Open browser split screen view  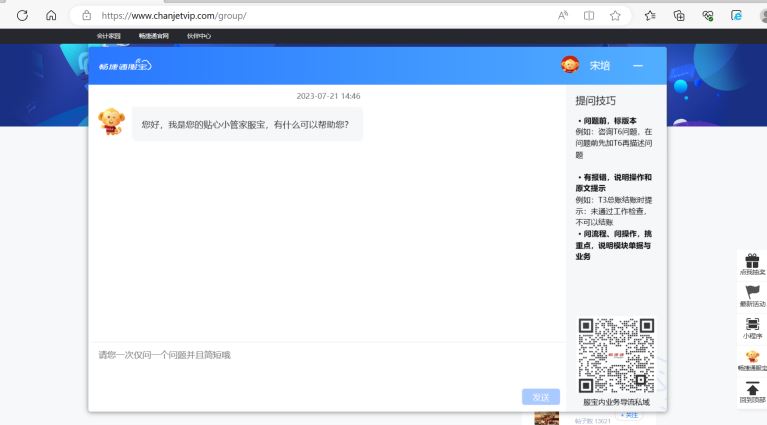pyautogui.click(x=589, y=15)
